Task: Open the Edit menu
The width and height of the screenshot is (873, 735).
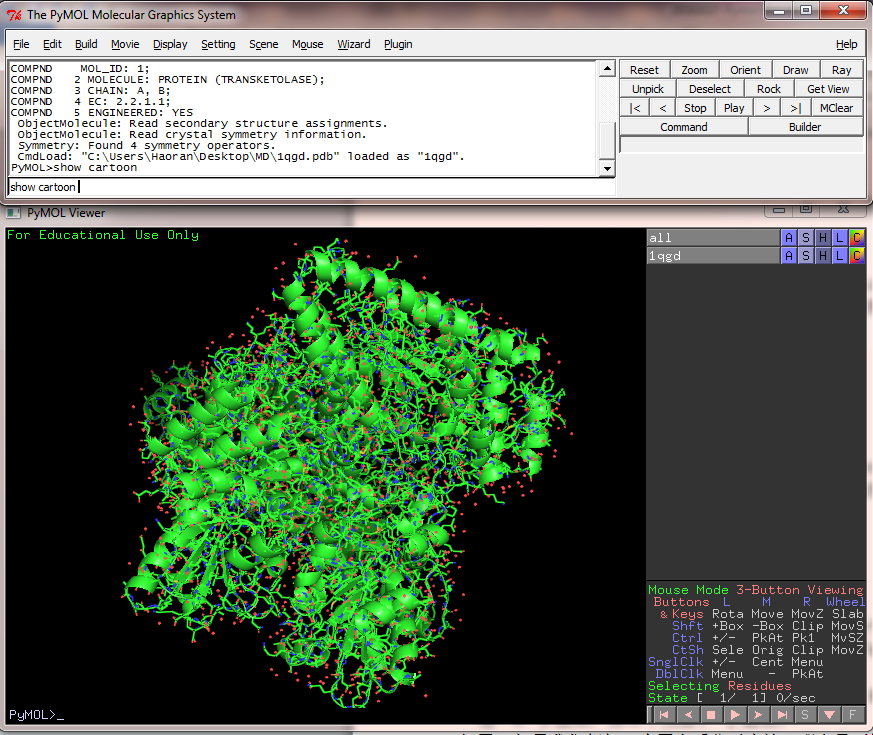Action: [x=52, y=44]
